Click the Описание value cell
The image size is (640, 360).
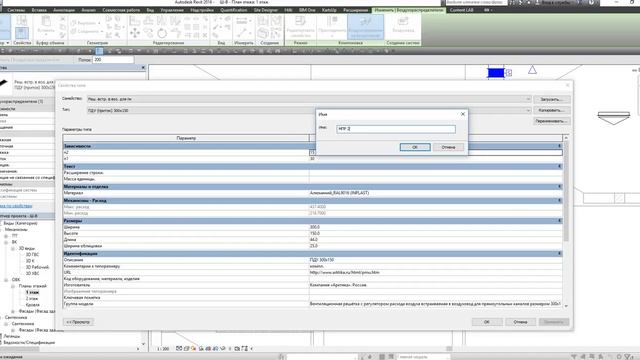(x=436, y=260)
